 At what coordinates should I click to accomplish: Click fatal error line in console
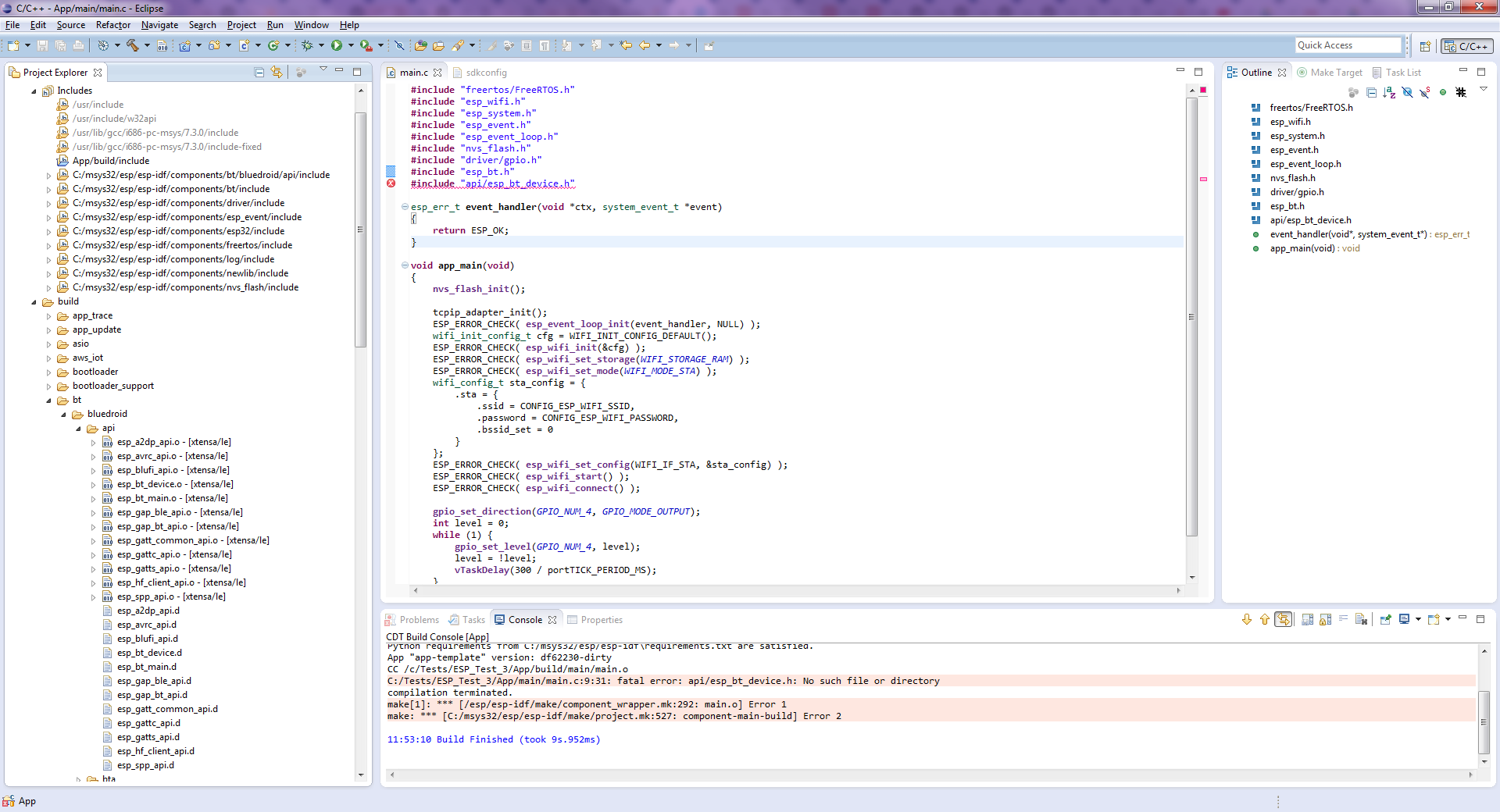[x=663, y=681]
